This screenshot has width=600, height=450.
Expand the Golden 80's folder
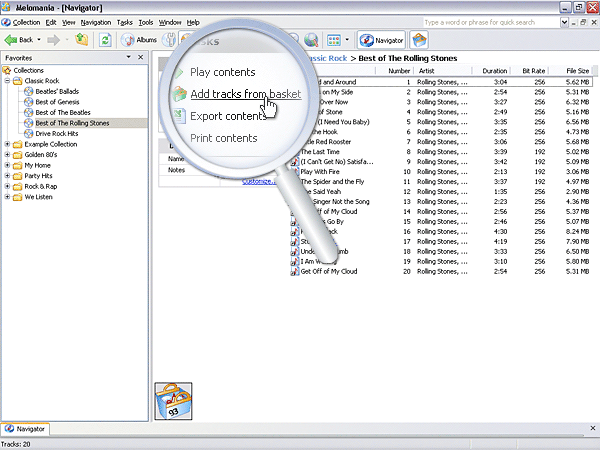[x=7, y=155]
